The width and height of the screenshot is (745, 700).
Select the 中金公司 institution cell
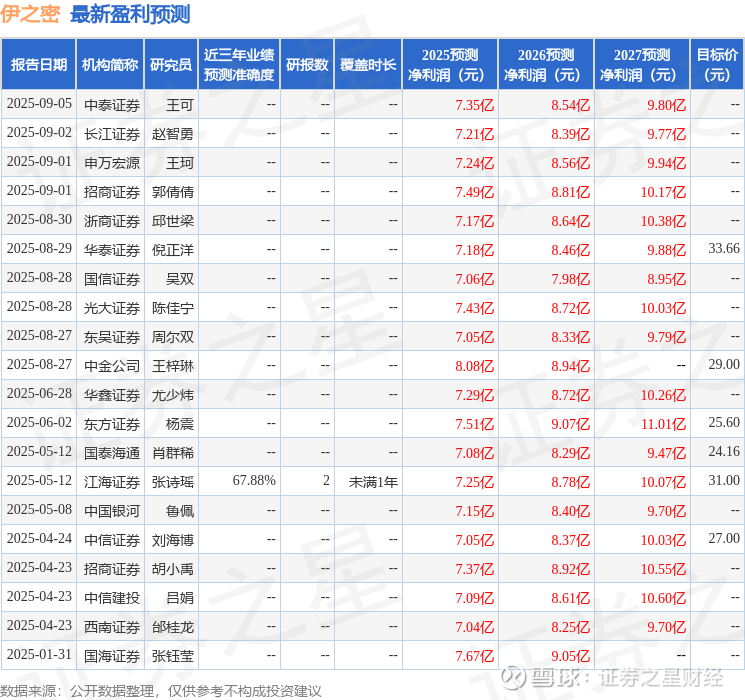point(112,366)
